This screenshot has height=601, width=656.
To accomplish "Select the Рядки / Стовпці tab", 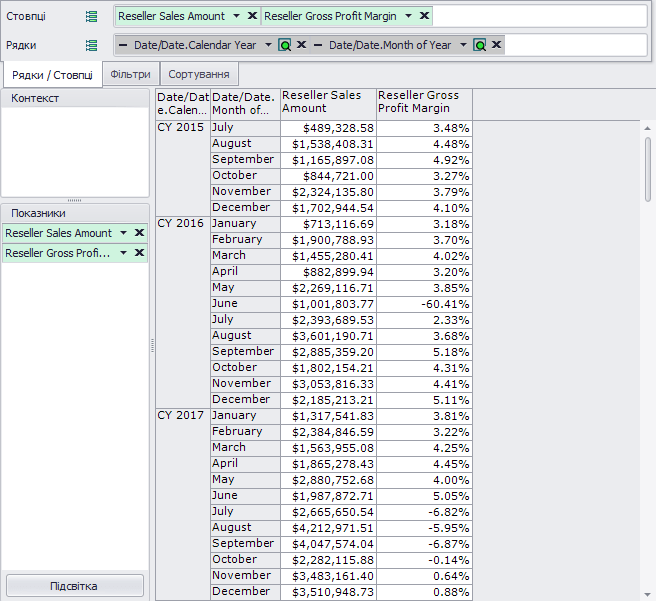I will [52, 75].
